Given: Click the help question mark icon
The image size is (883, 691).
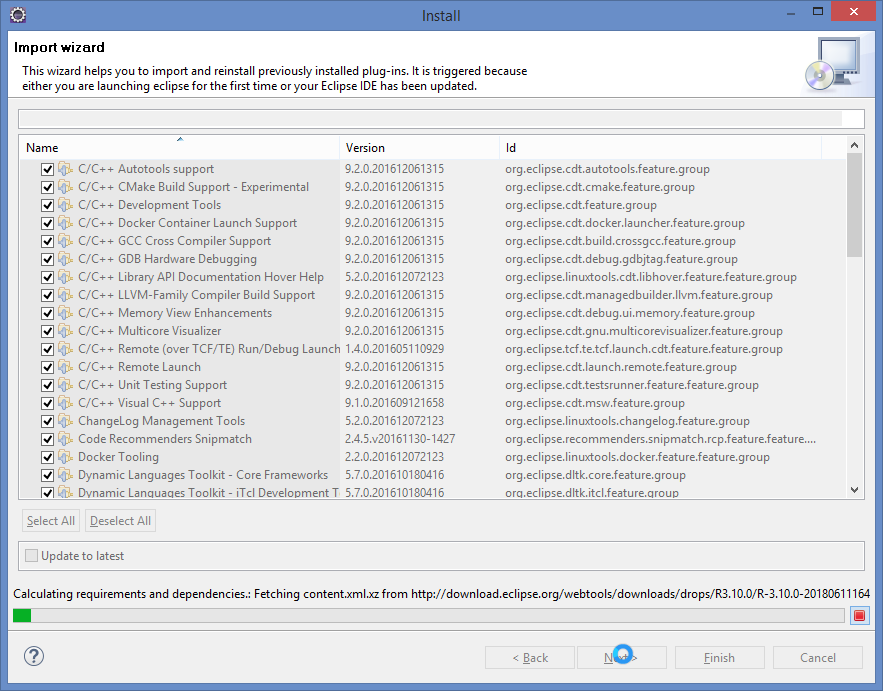Looking at the screenshot, I should point(35,657).
